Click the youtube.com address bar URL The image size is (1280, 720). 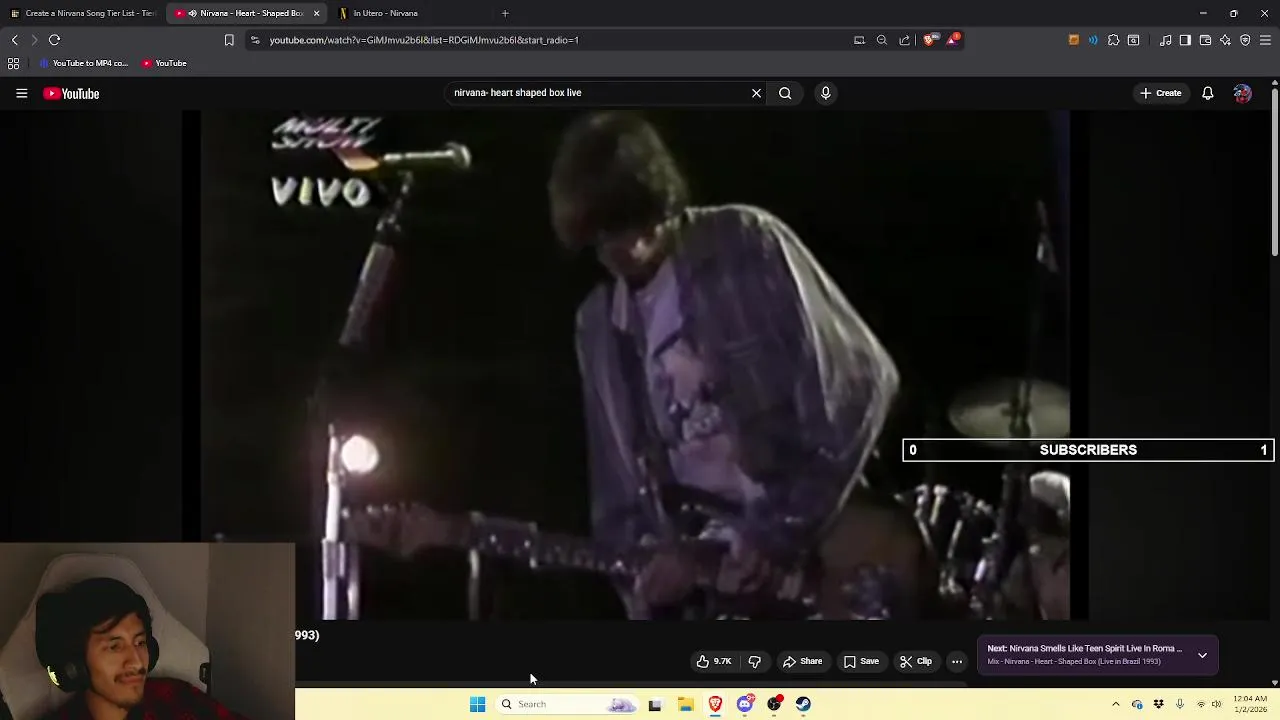point(424,40)
